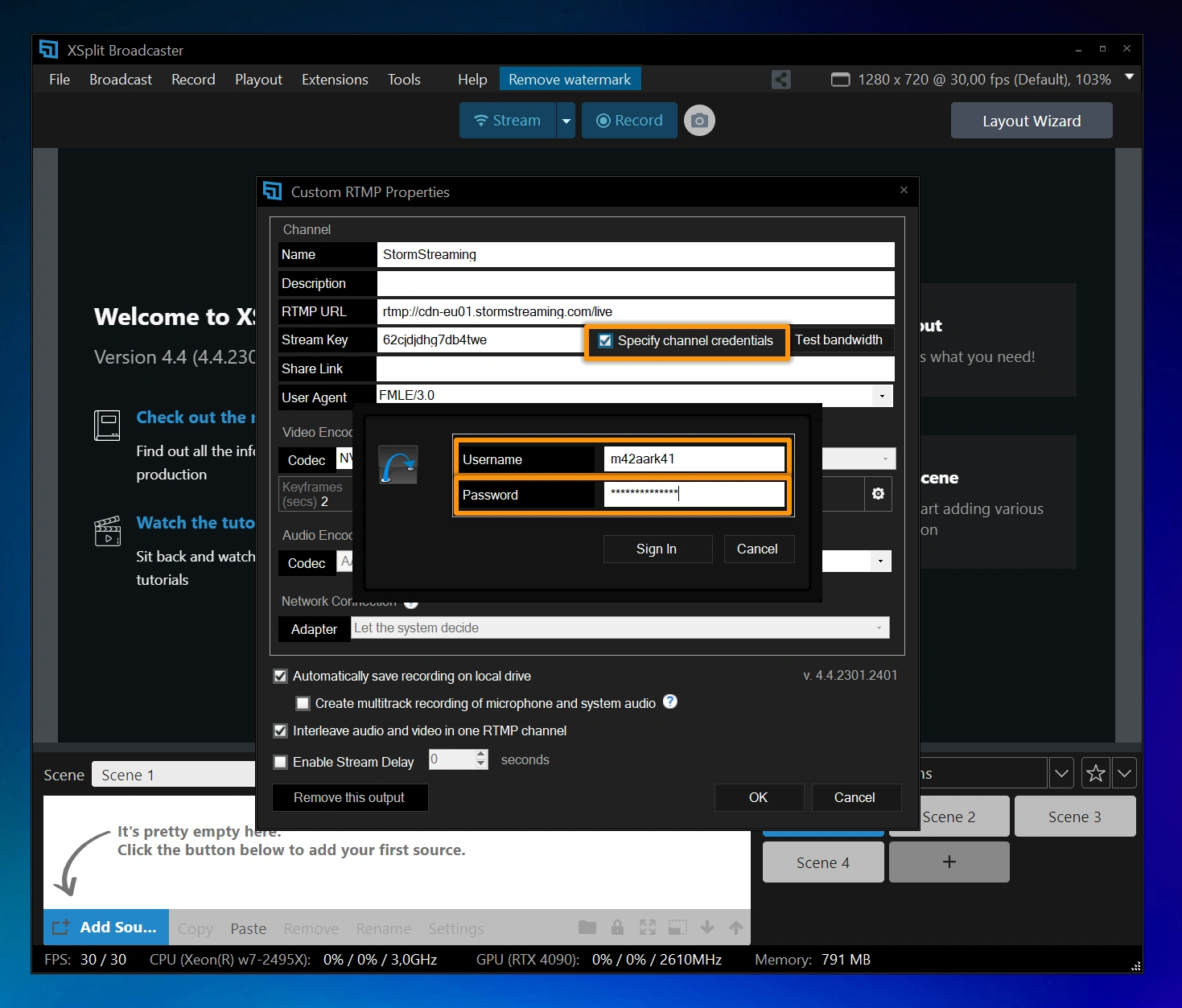Toggle Enable Stream Delay checkbox
The height and width of the screenshot is (1008, 1182).
tap(281, 762)
